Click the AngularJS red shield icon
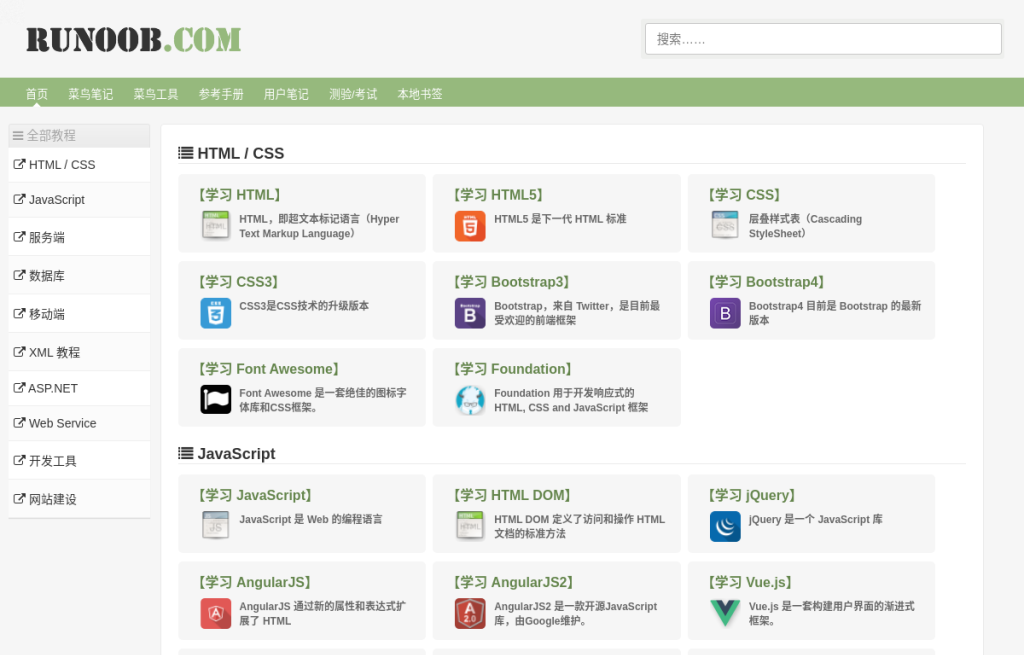This screenshot has height=655, width=1024. [x=215, y=613]
